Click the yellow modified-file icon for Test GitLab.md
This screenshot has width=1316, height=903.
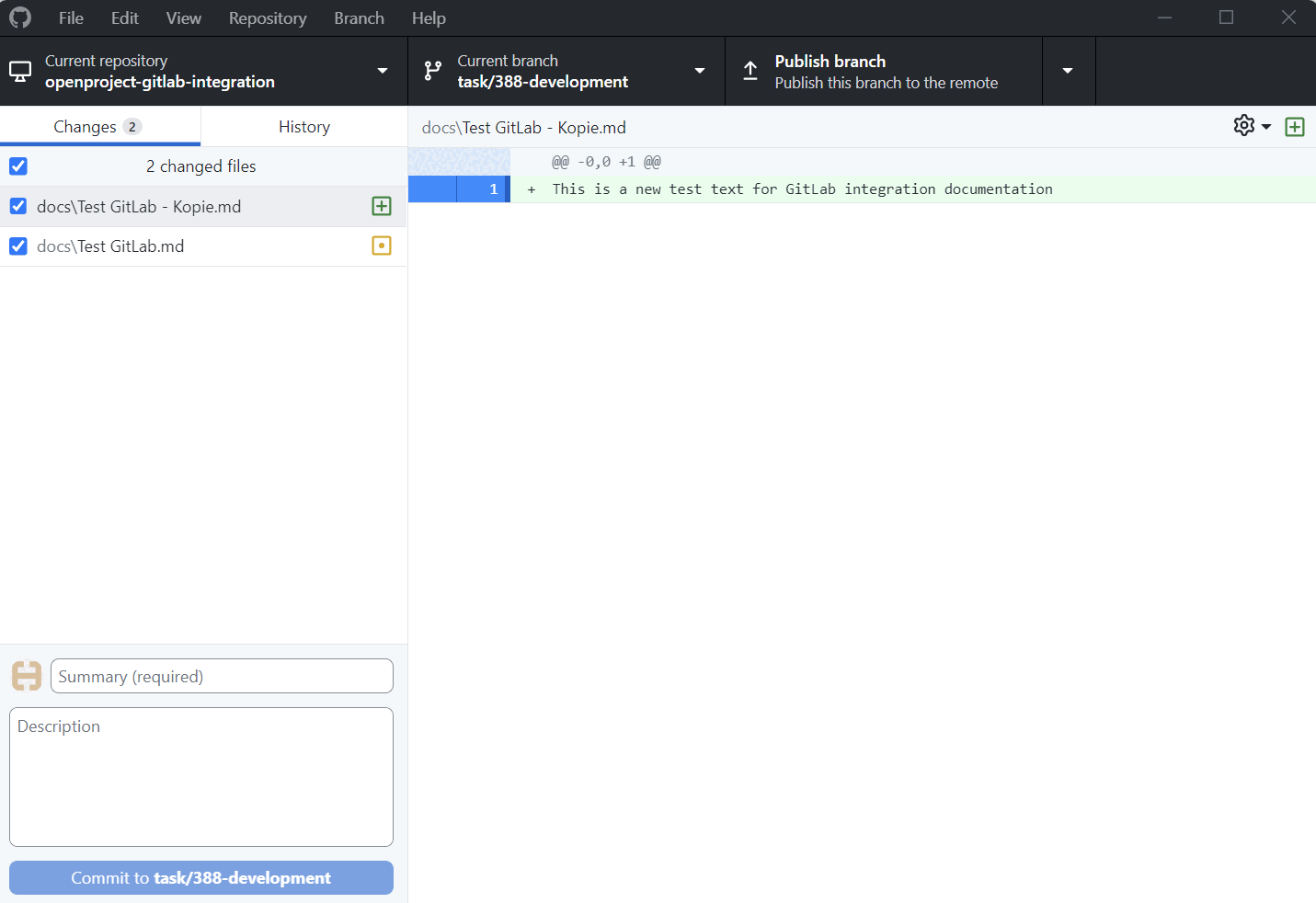[x=382, y=246]
